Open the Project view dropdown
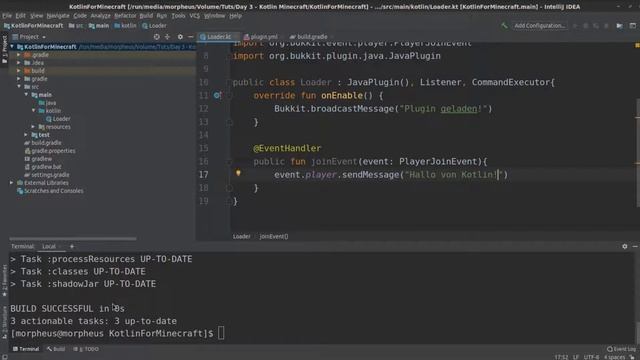 [29, 37]
